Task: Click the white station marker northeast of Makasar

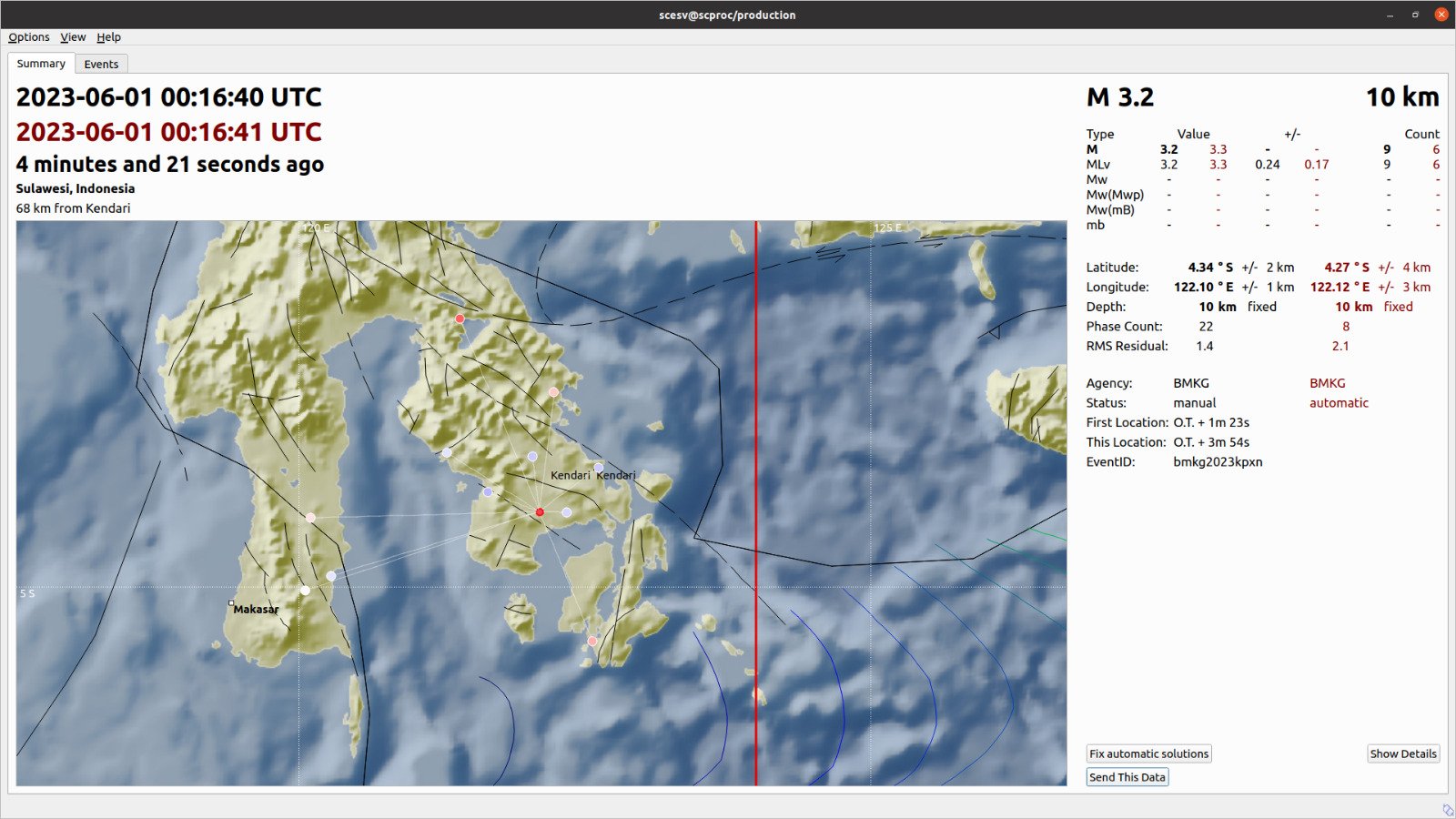Action: point(305,591)
